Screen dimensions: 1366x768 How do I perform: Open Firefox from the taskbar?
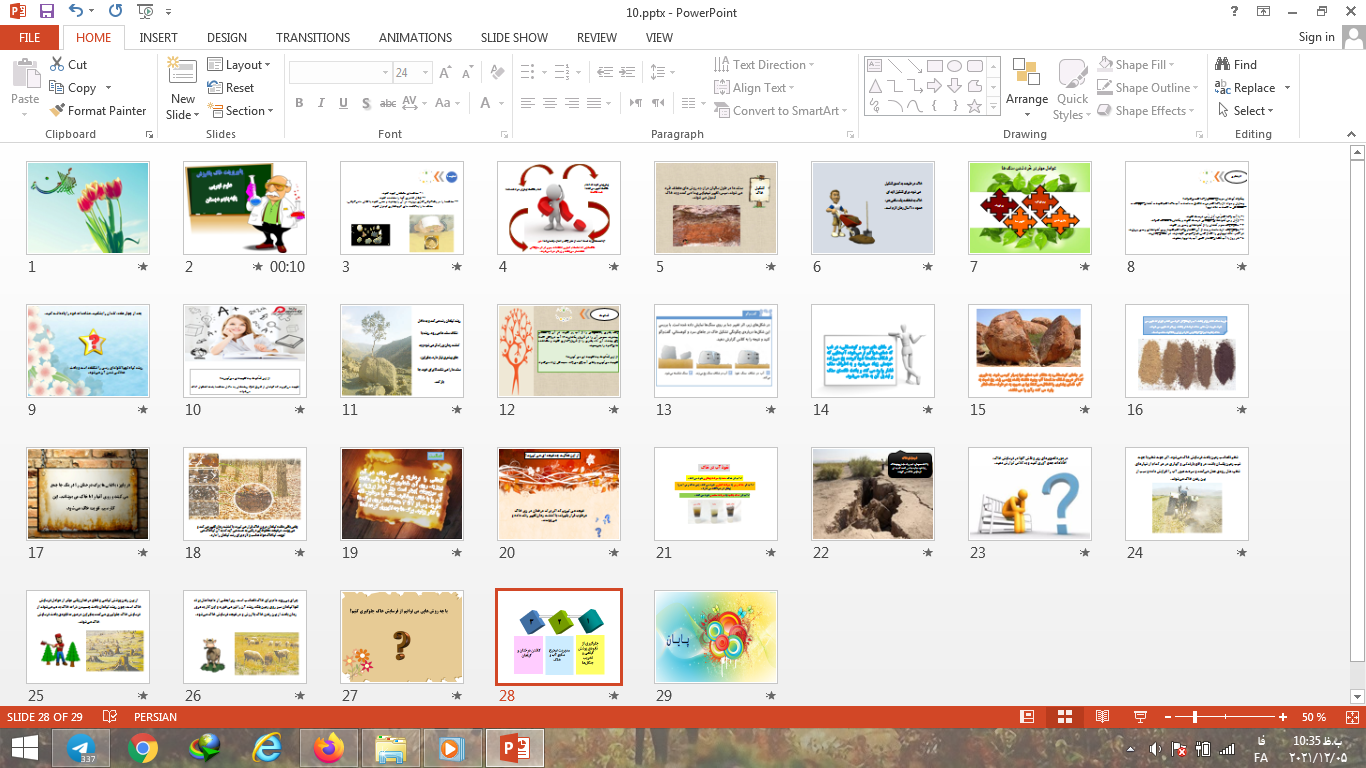pyautogui.click(x=327, y=748)
